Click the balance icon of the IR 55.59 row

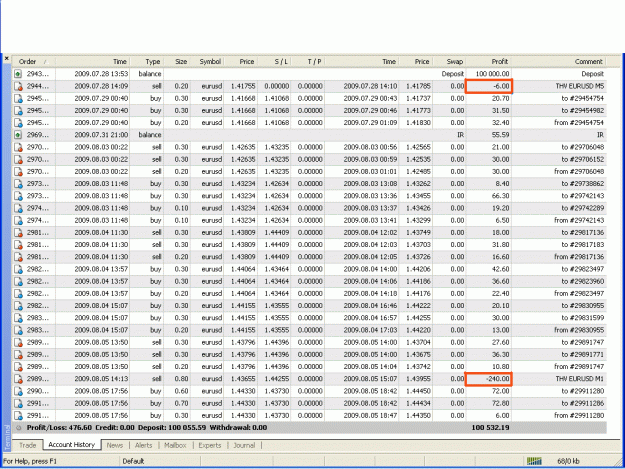(x=18, y=135)
